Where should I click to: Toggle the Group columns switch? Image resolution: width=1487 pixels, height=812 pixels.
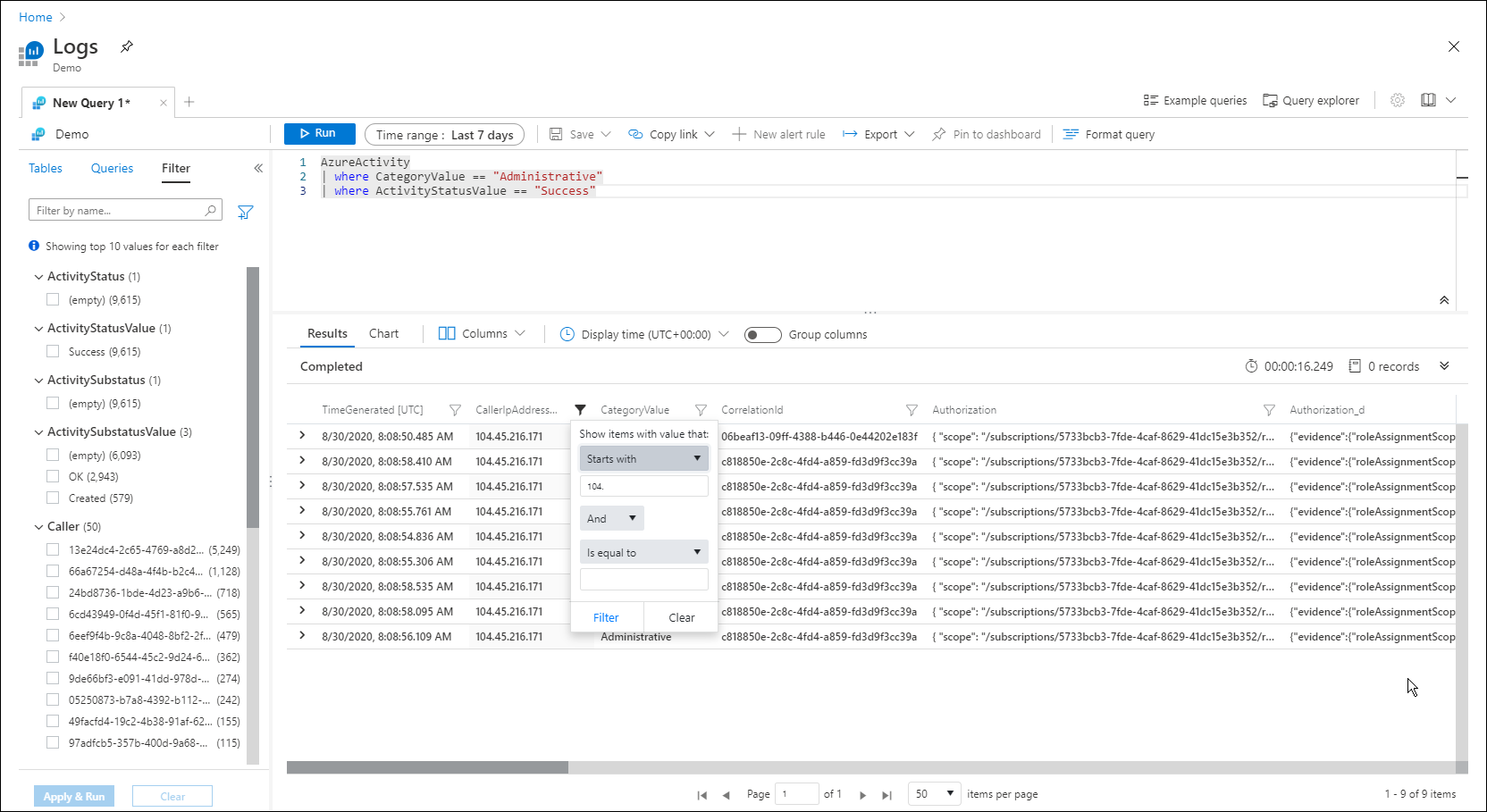(762, 334)
